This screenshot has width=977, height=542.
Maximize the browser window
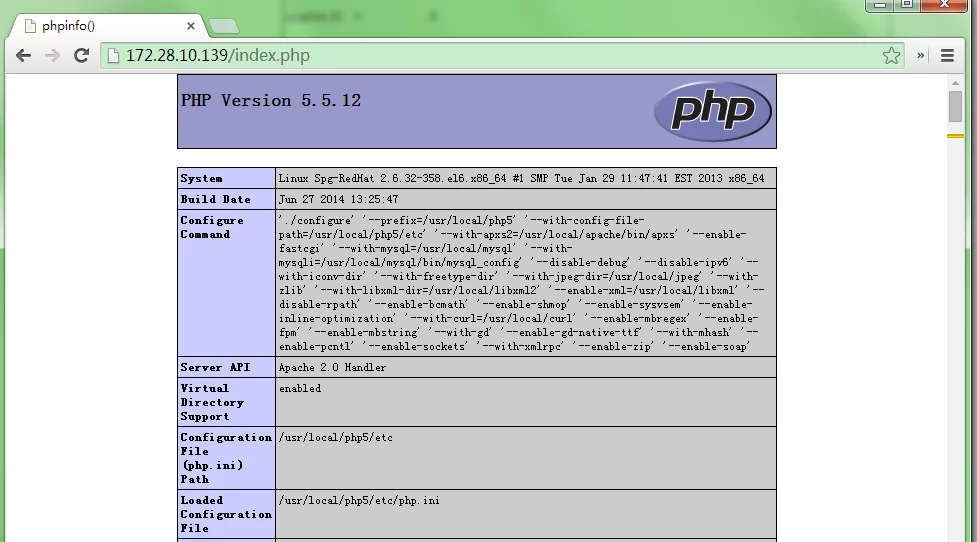[x=907, y=5]
